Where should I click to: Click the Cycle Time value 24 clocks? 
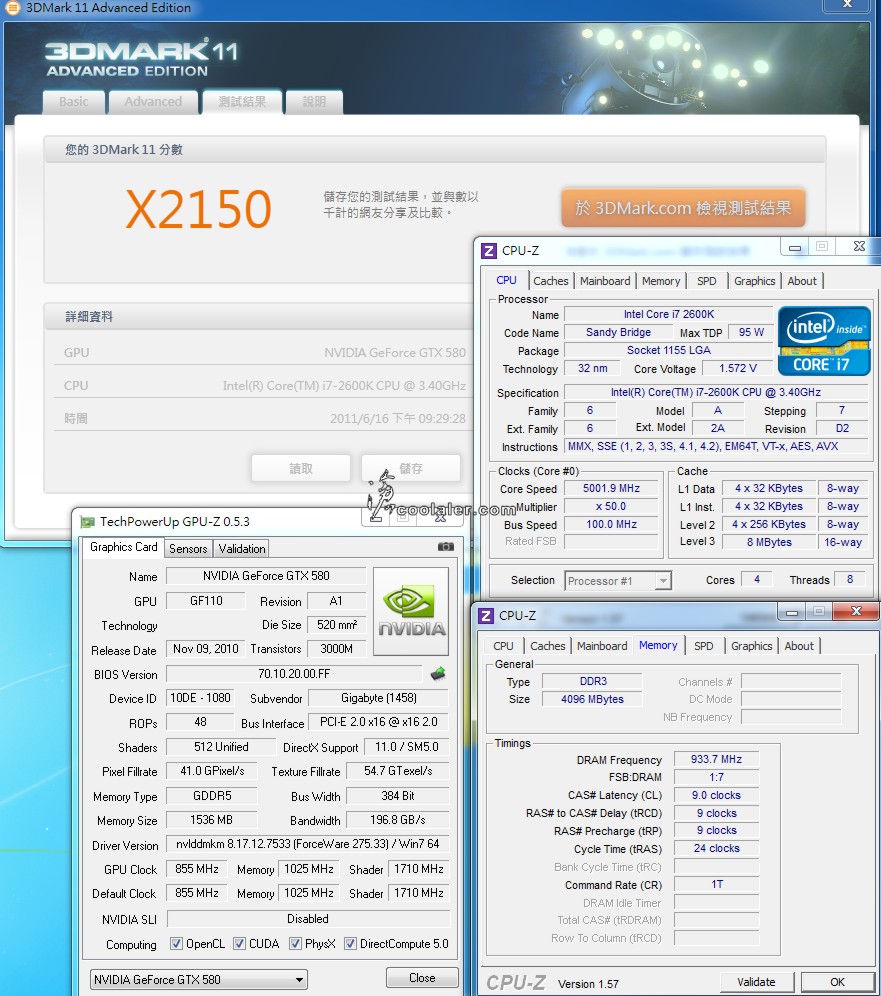716,849
